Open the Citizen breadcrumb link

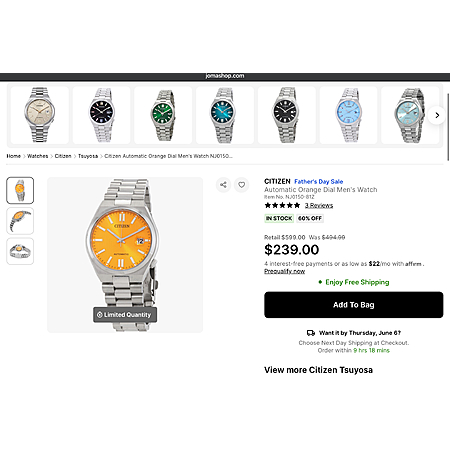point(63,156)
